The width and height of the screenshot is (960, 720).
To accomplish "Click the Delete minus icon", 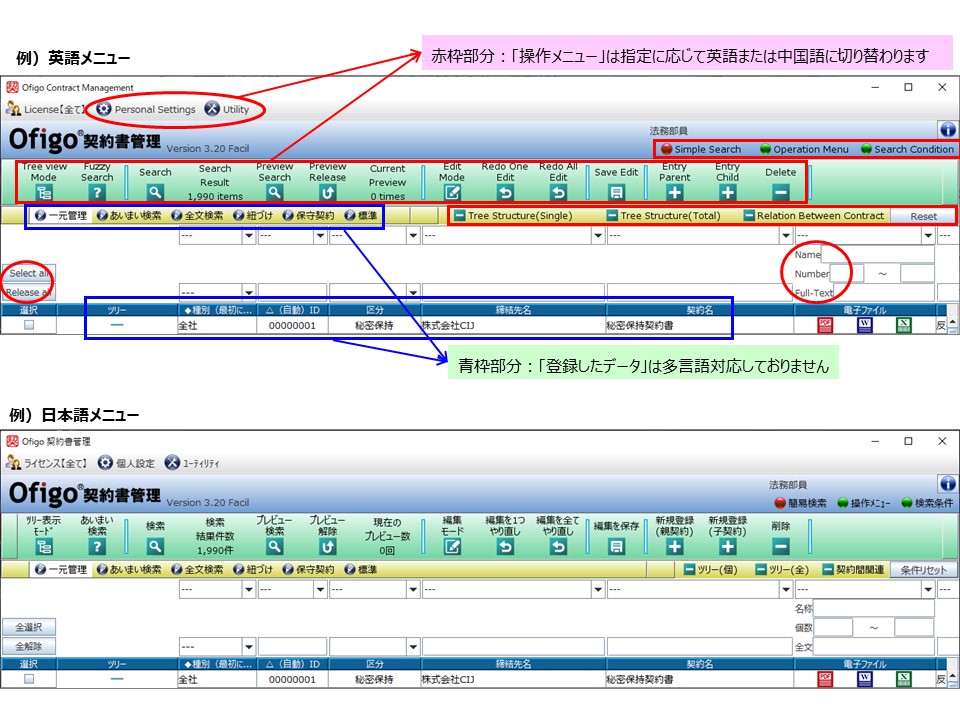I will [780, 193].
